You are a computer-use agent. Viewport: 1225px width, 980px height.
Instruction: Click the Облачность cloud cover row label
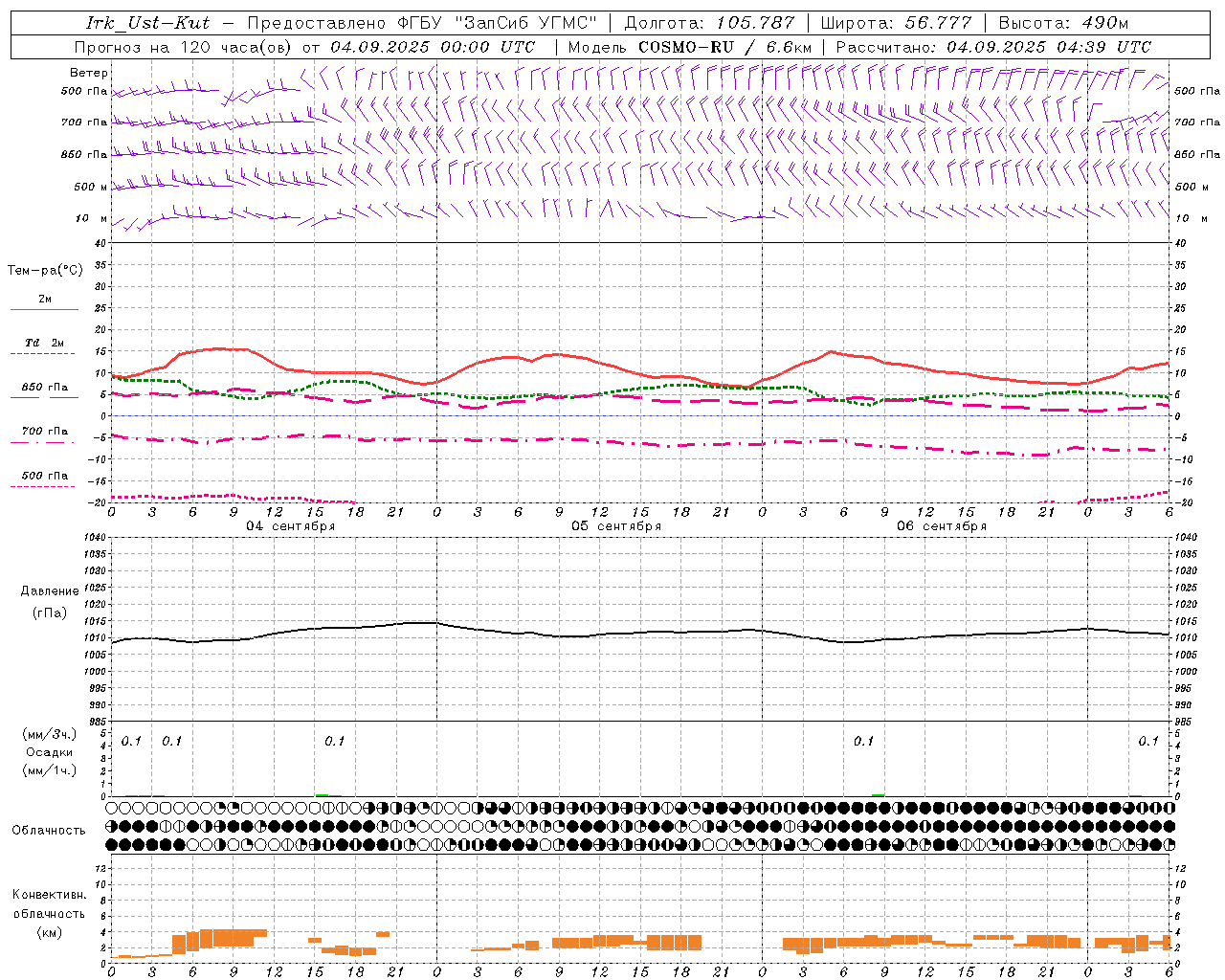click(x=49, y=830)
